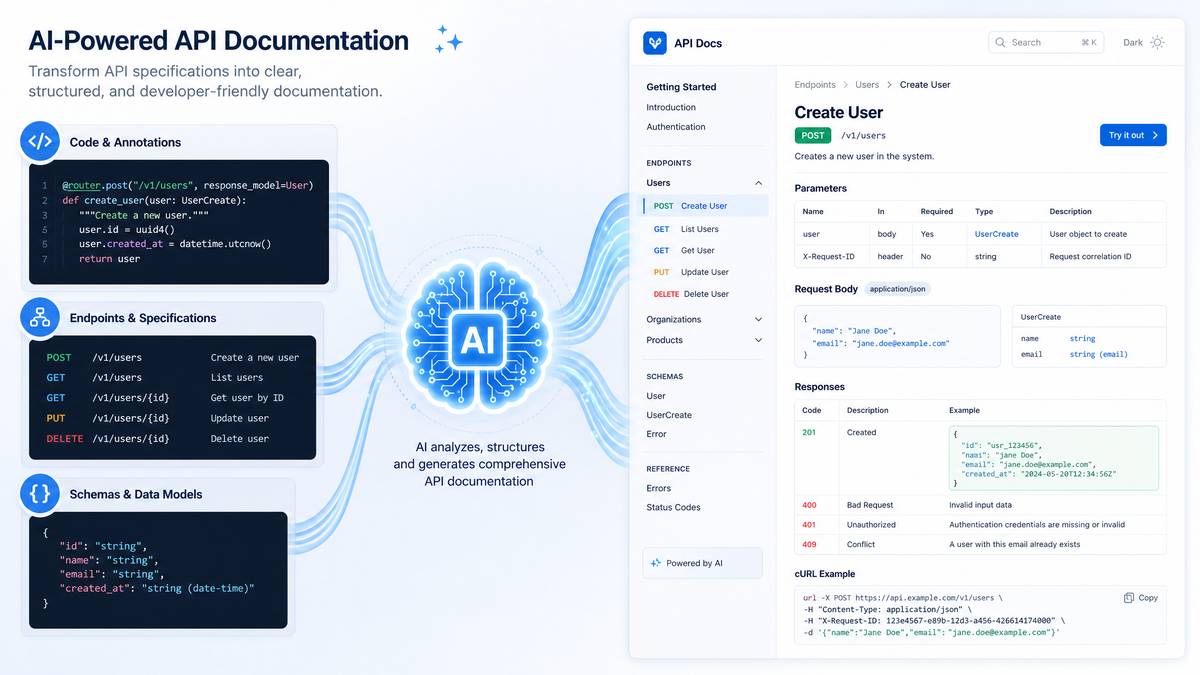The width and height of the screenshot is (1200, 675).
Task: Select PUT Update User endpoint
Action: [x=691, y=272]
